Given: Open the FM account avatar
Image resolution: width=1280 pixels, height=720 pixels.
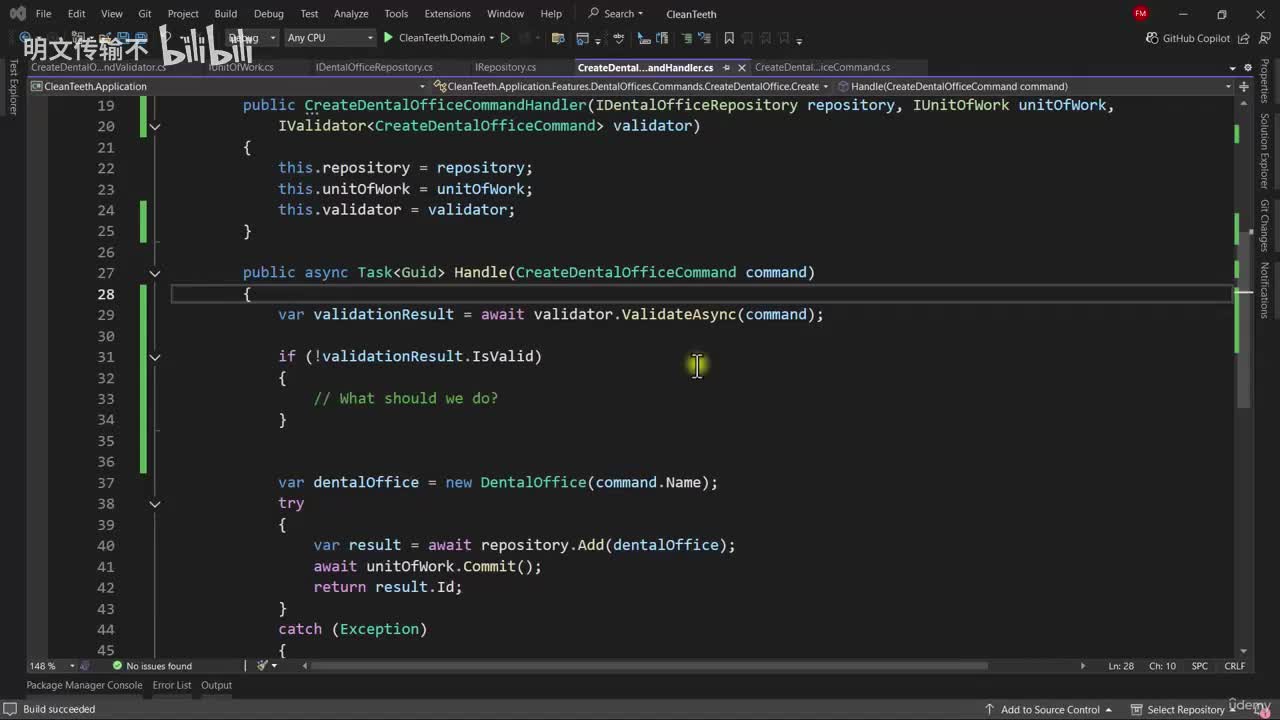Looking at the screenshot, I should 1141,14.
